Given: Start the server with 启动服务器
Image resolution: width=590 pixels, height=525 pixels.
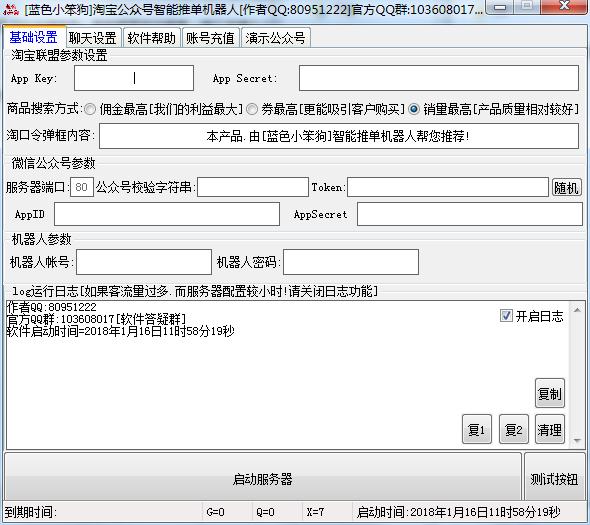Looking at the screenshot, I should click(x=263, y=477).
